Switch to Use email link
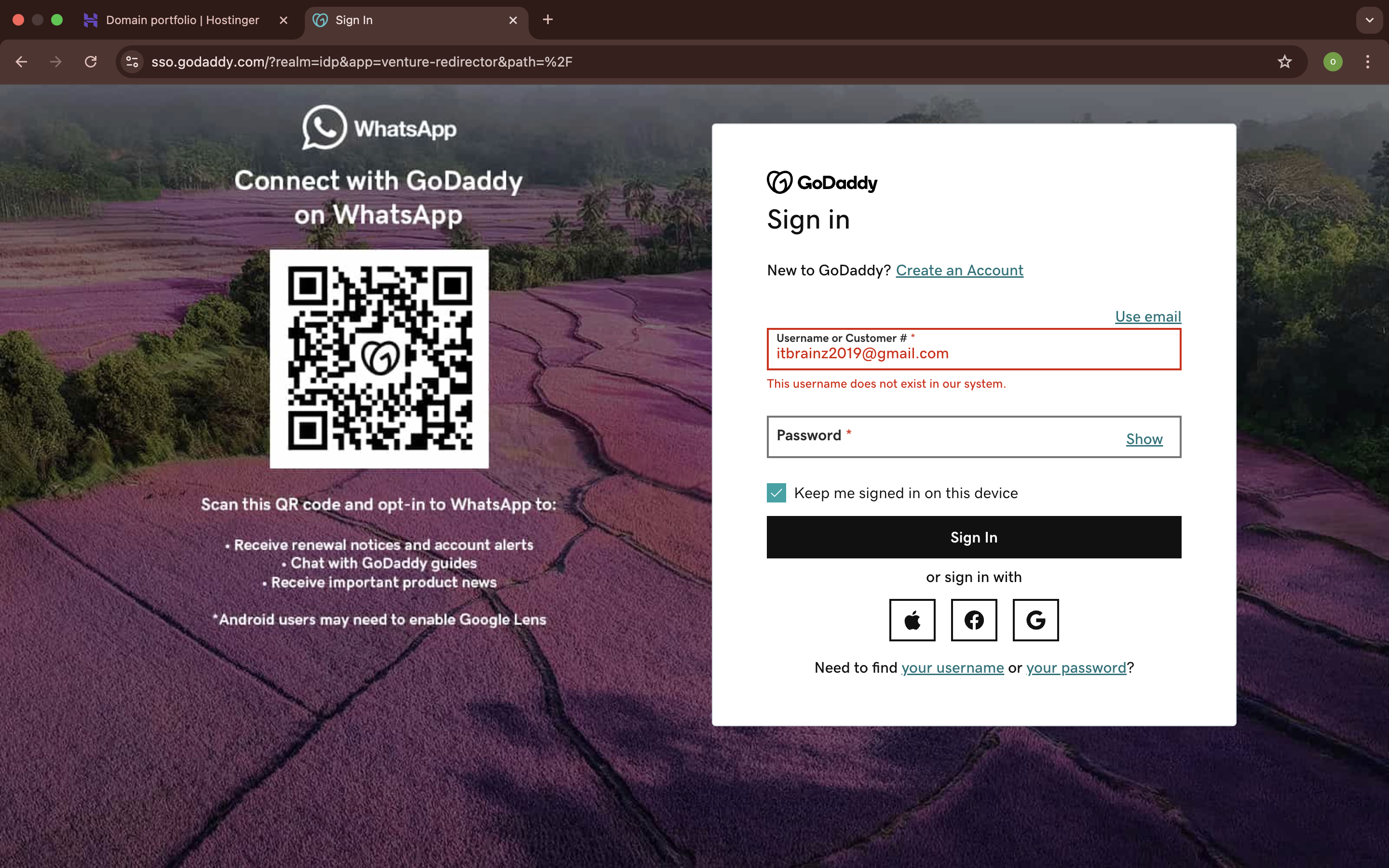This screenshot has width=1389, height=868. 1147,316
